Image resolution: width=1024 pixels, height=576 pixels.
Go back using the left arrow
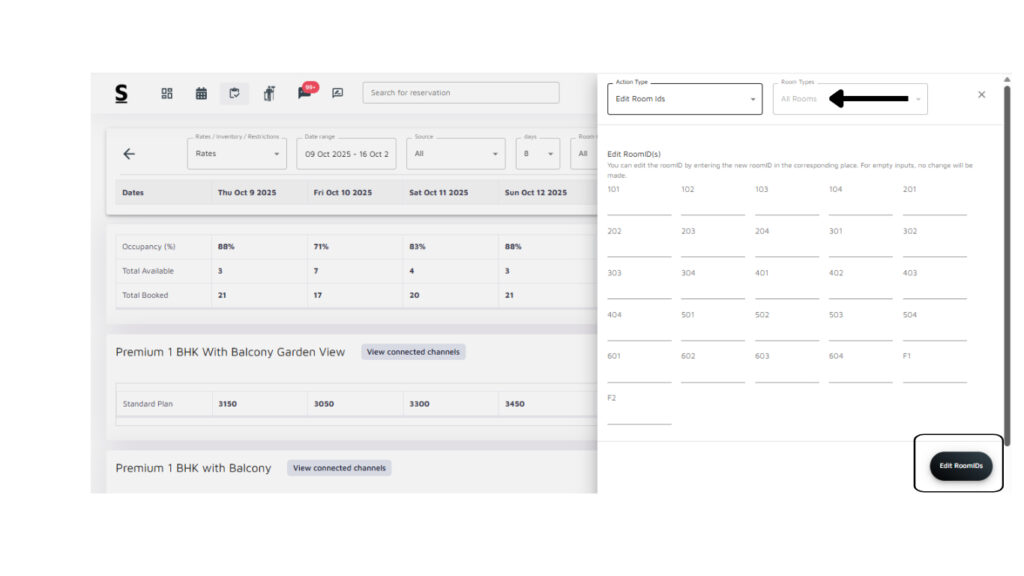(129, 154)
